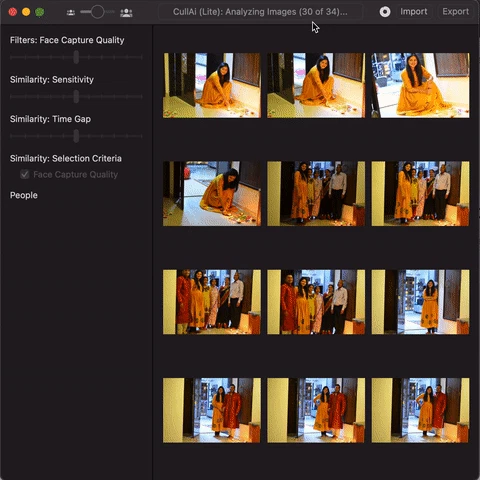The width and height of the screenshot is (480, 480).
Task: Select the right bottom-row thumbnail of the couple
Action: coord(420,410)
